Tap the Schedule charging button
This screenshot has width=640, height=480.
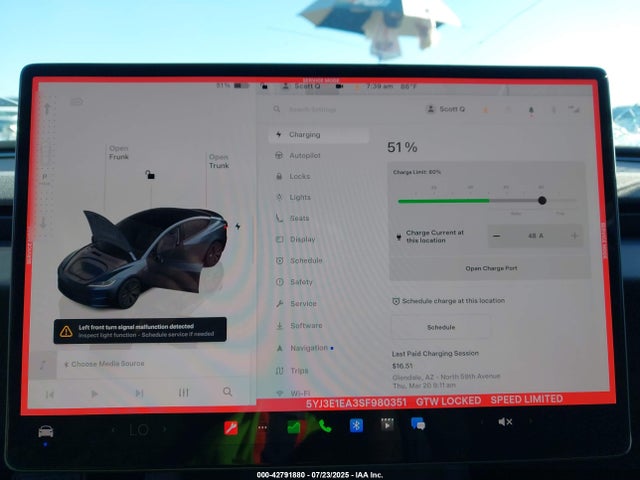click(x=441, y=327)
